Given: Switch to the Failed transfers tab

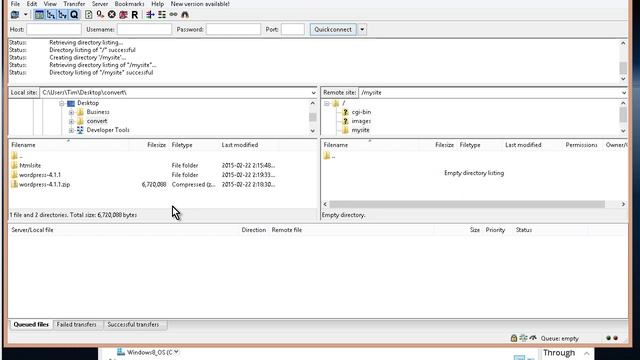Looking at the screenshot, I should (76, 324).
